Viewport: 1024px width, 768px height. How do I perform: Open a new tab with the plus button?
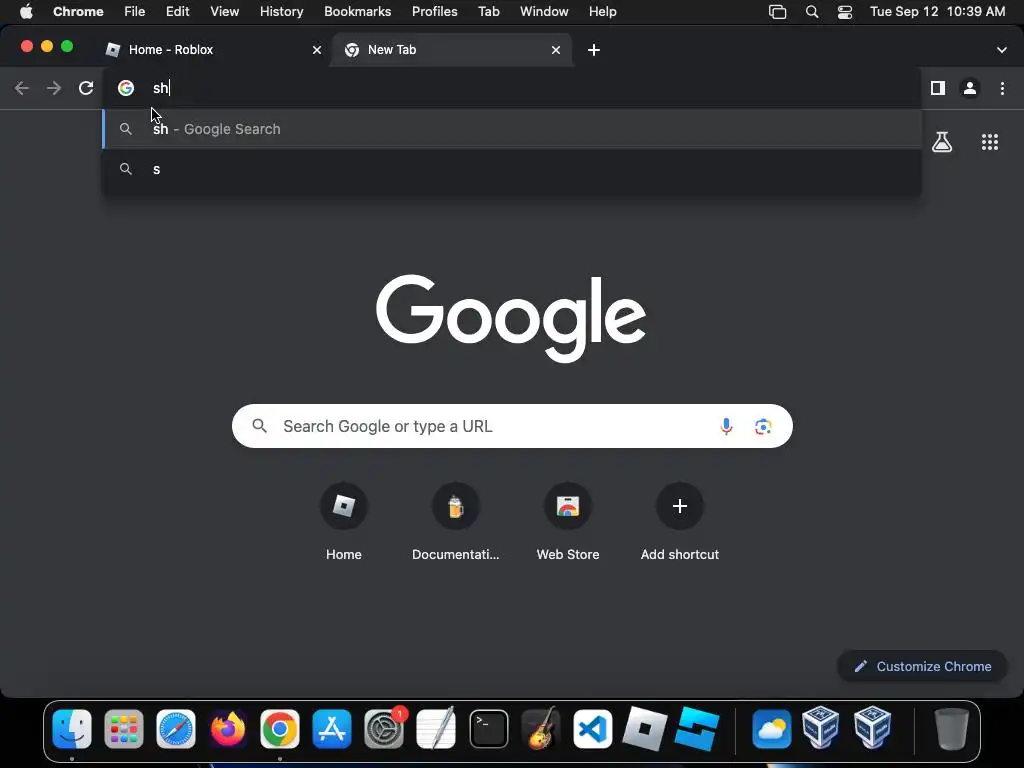tap(594, 50)
